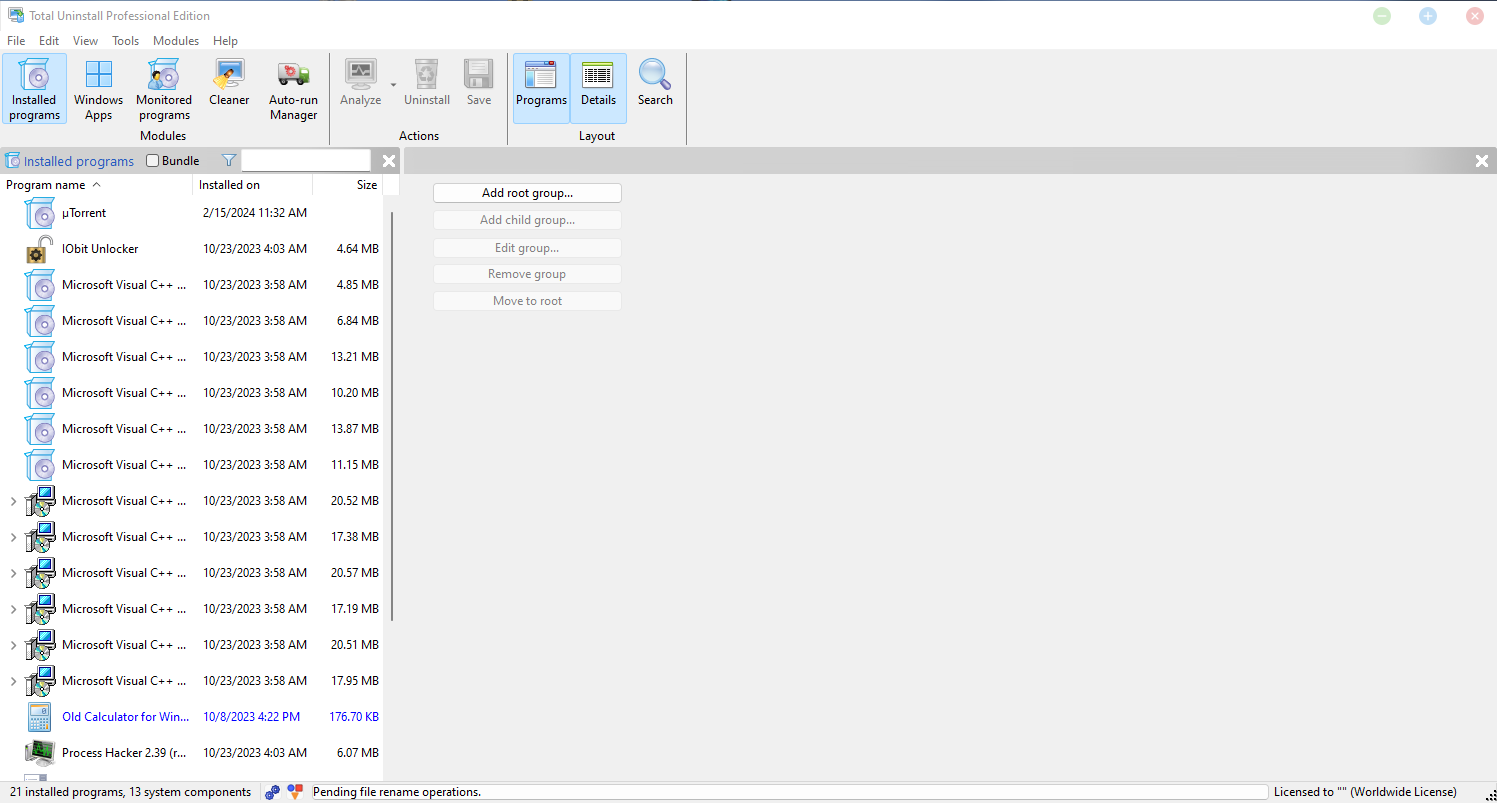Click the second status bar icon
Viewport: 1497px width, 803px height.
295,792
